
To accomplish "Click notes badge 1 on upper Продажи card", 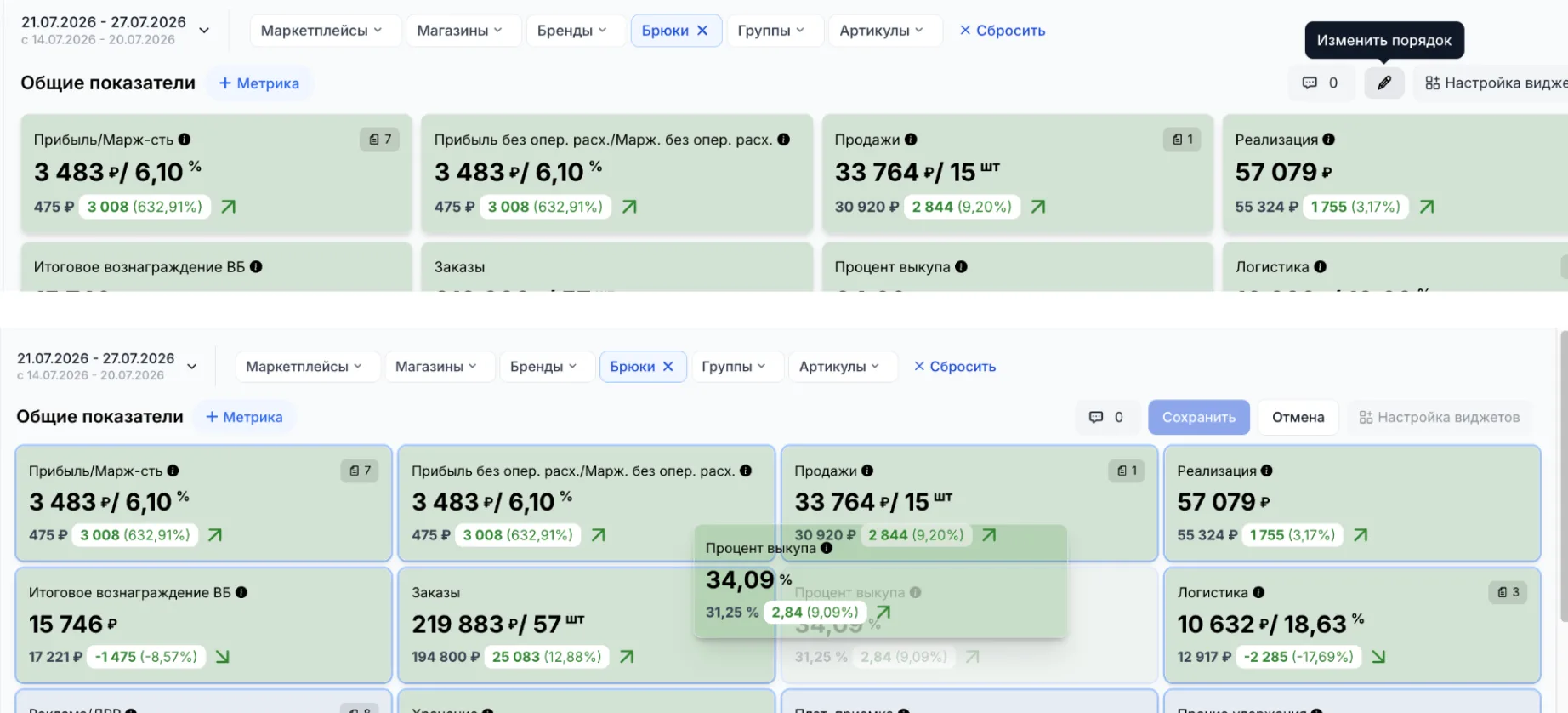I will [x=1182, y=139].
